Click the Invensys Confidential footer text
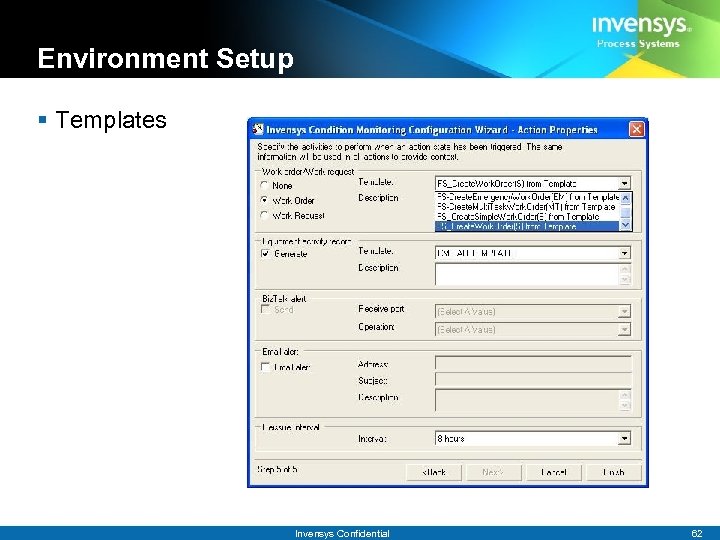Viewport: 720px width, 540px height. [x=342, y=533]
